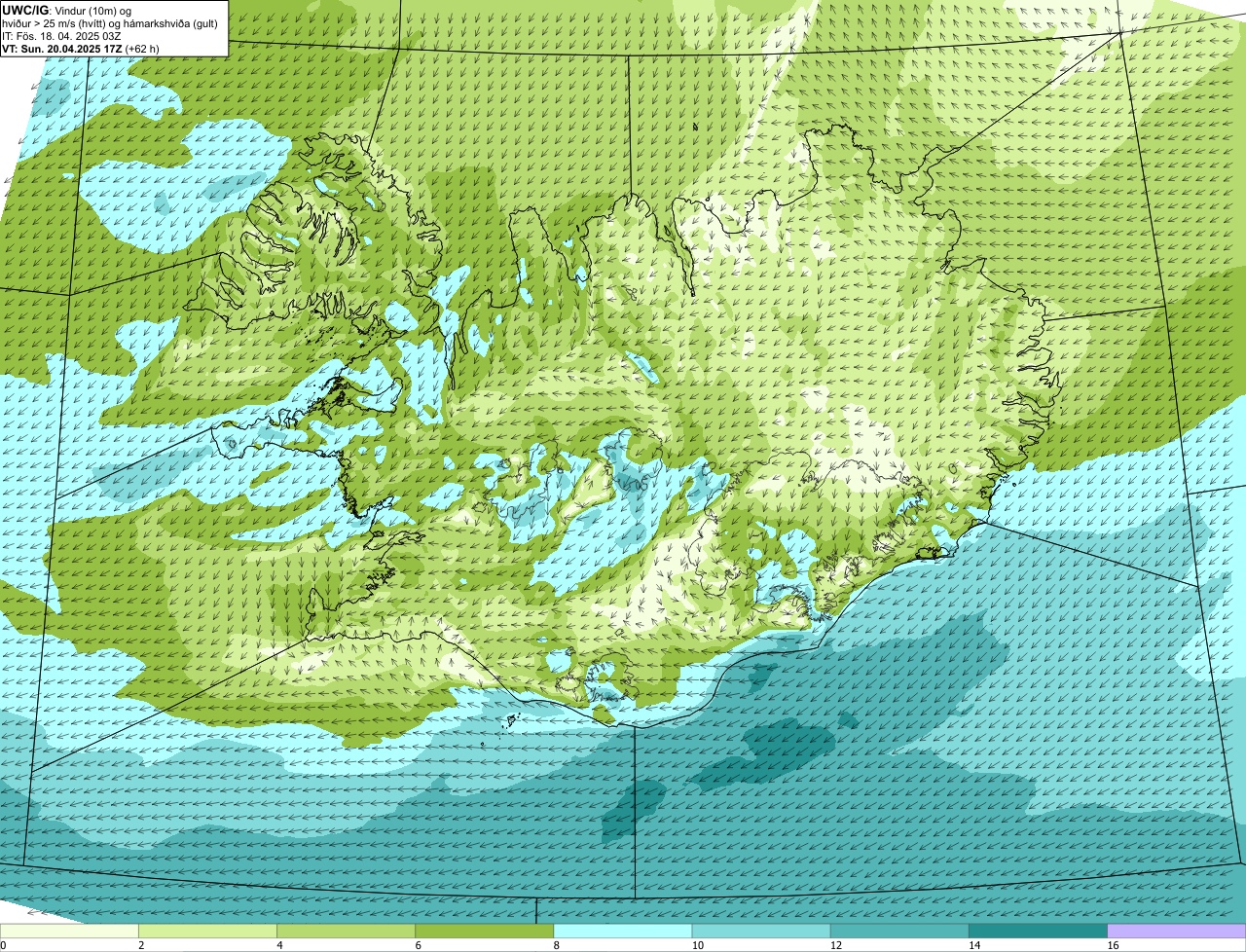
Task: Click the "VT: Sun. 20.04.2025 17Z (+62 h)" line
Action: coord(81,48)
